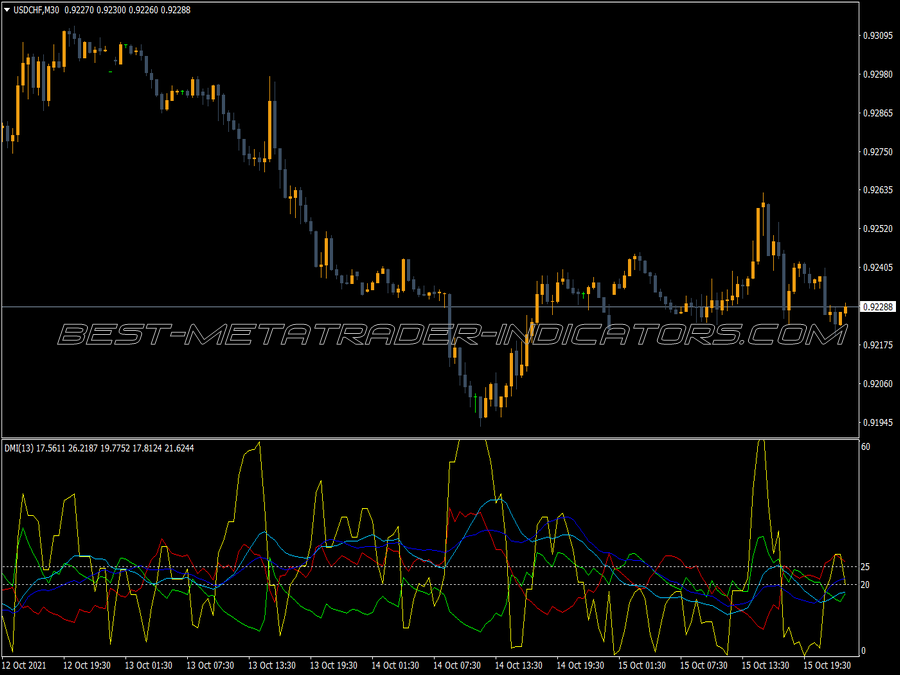Click time axis label 12 Oct 2021

point(24,665)
